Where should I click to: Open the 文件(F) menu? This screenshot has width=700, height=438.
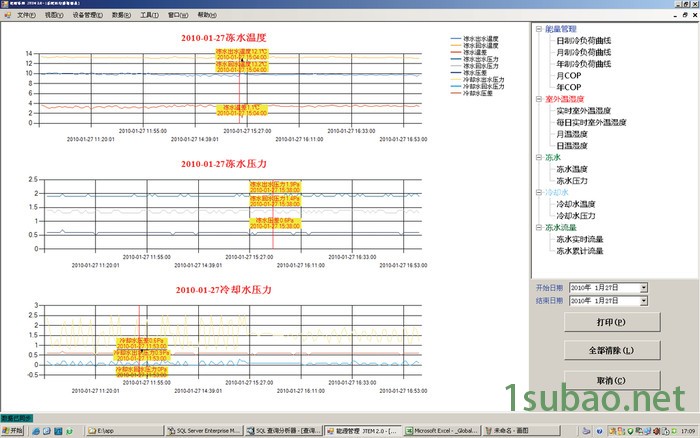click(x=25, y=16)
